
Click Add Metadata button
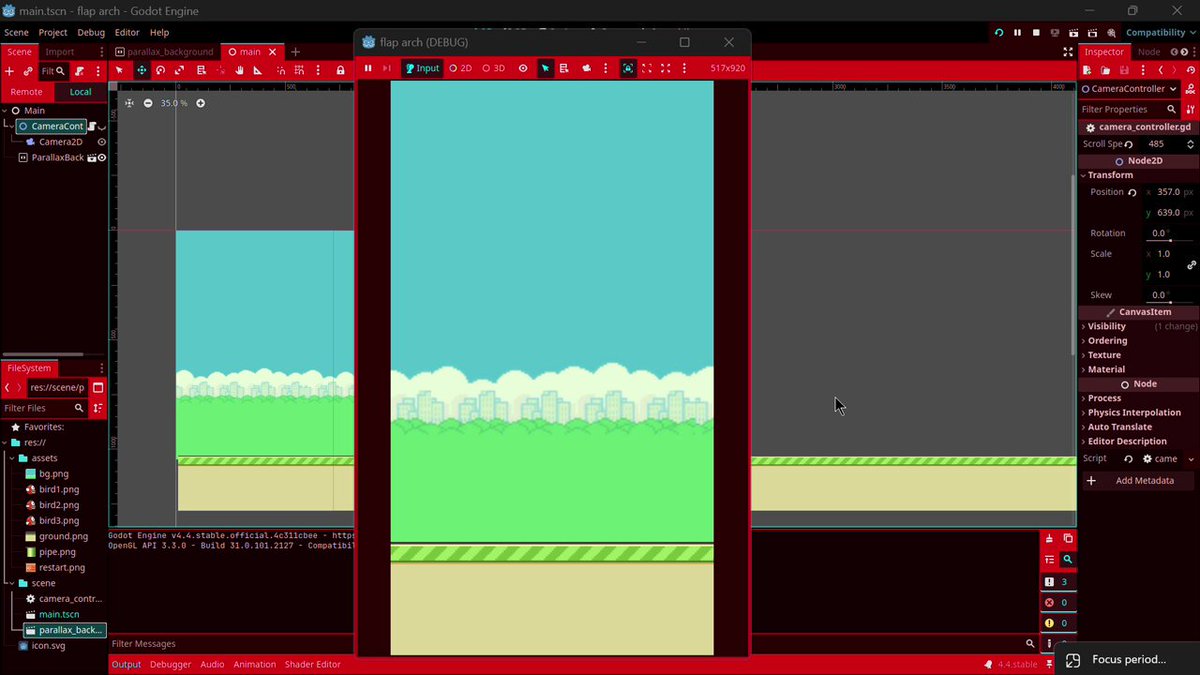[1139, 481]
